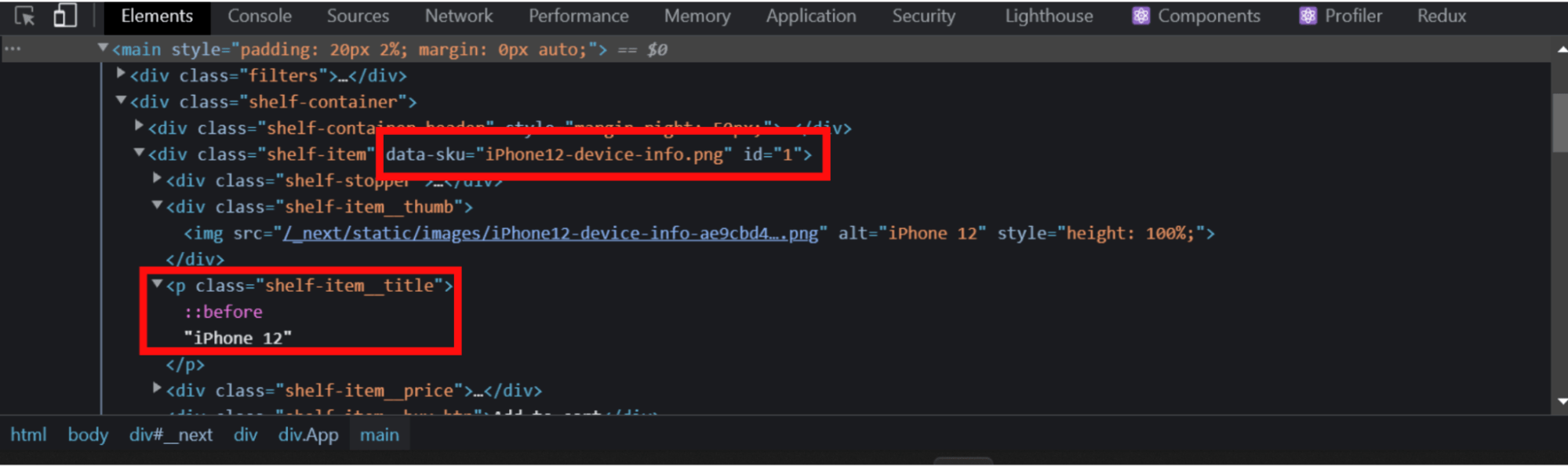Expand the shelf-item__price div

156,389
